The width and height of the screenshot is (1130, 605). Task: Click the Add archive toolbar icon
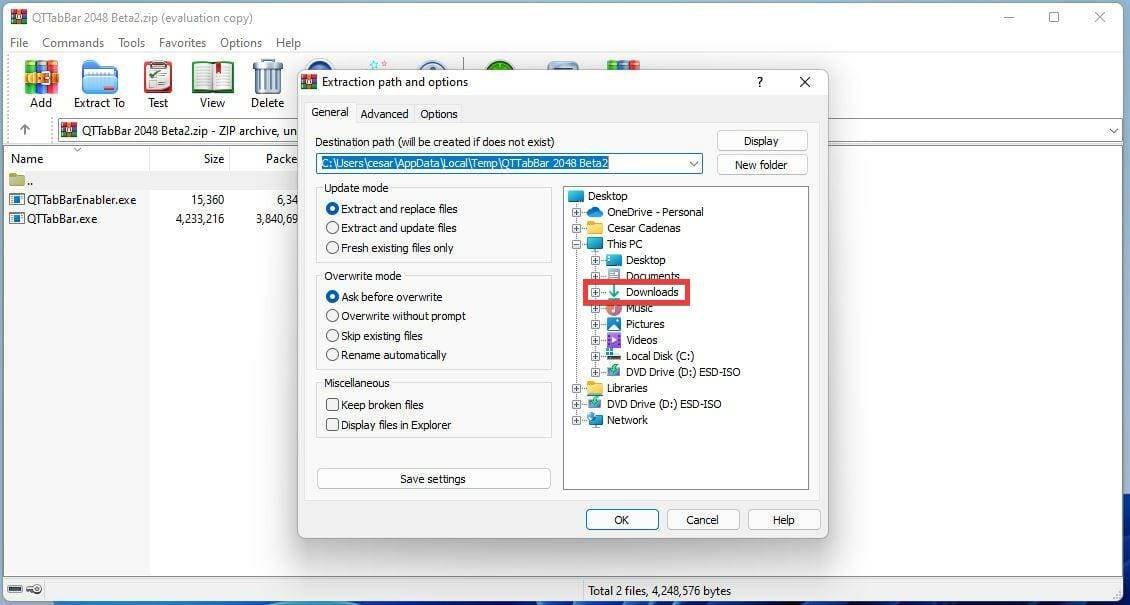point(40,78)
